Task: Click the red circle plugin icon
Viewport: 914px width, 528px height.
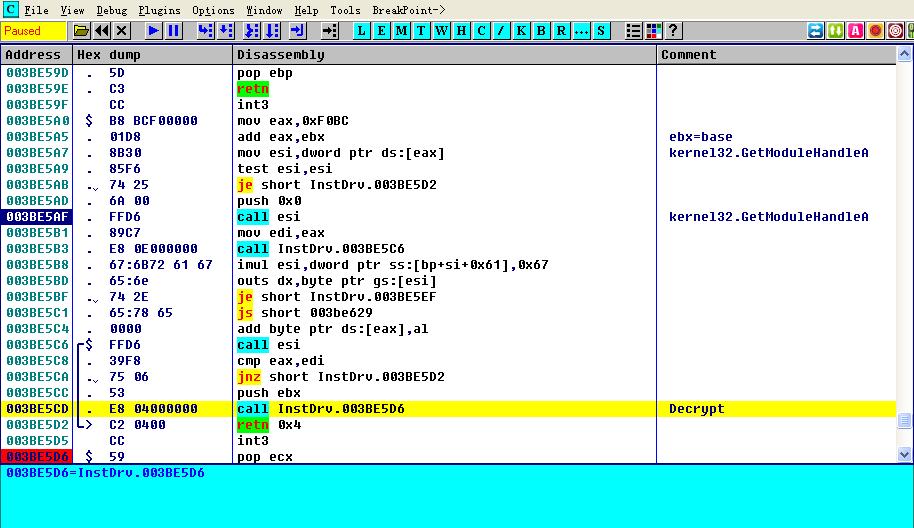Action: click(876, 31)
